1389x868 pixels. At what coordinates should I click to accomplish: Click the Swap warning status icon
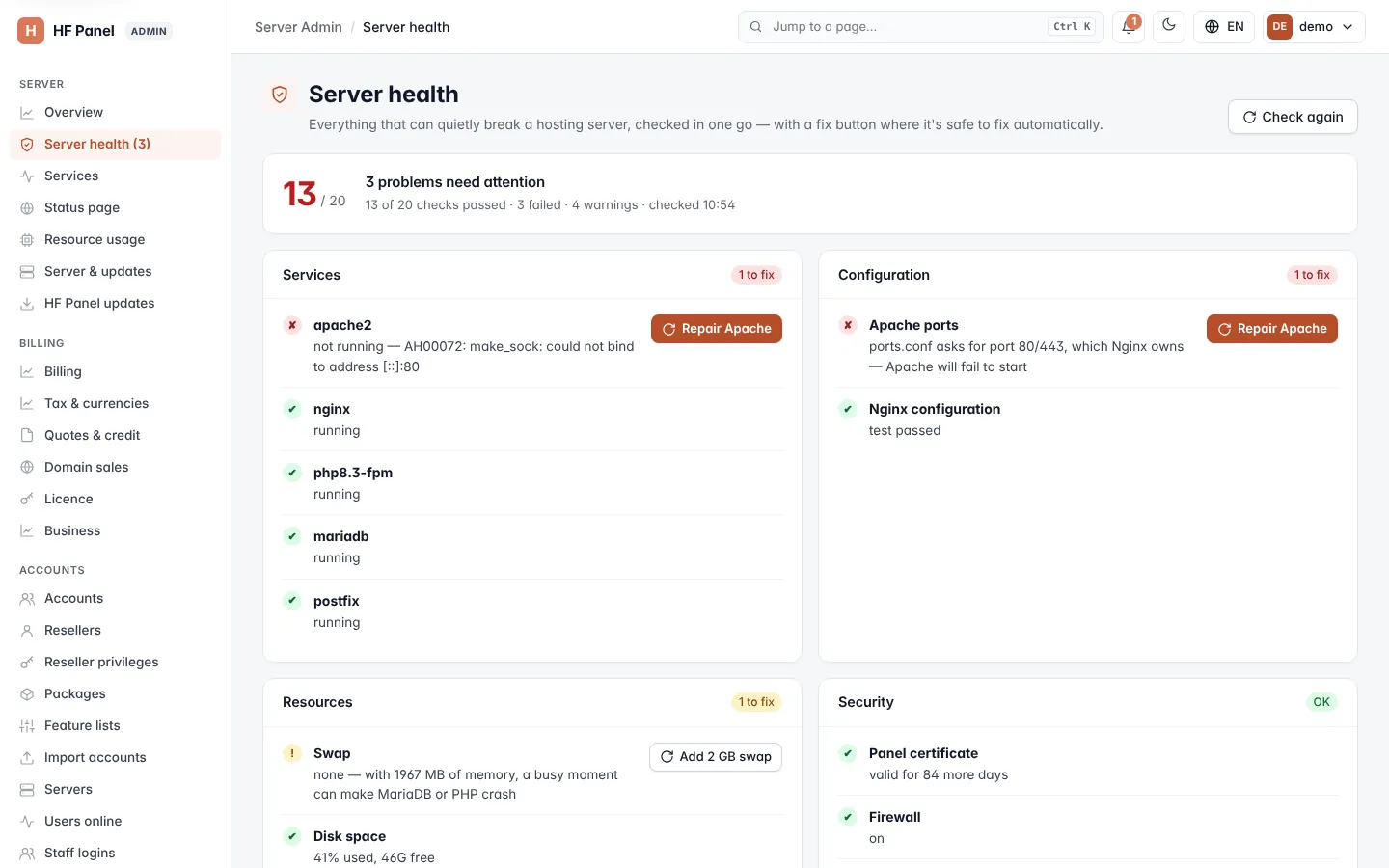tap(292, 753)
